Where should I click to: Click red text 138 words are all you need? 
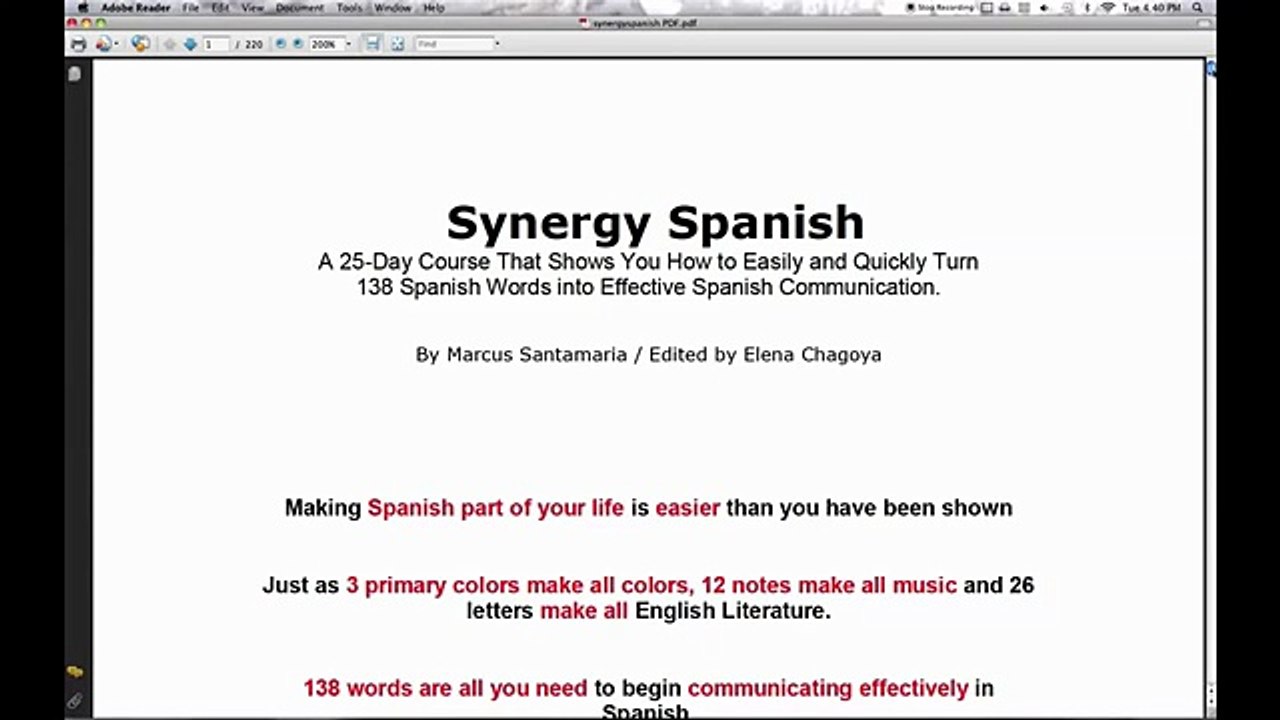445,688
